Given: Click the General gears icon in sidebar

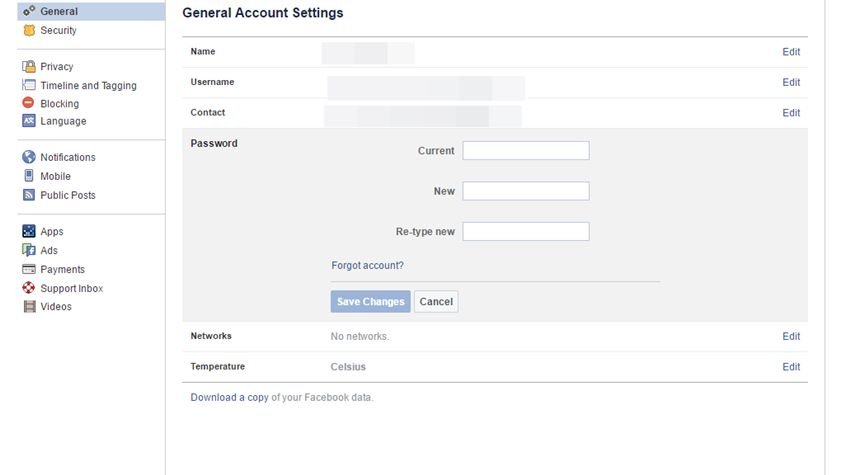Looking at the screenshot, I should pyautogui.click(x=29, y=11).
